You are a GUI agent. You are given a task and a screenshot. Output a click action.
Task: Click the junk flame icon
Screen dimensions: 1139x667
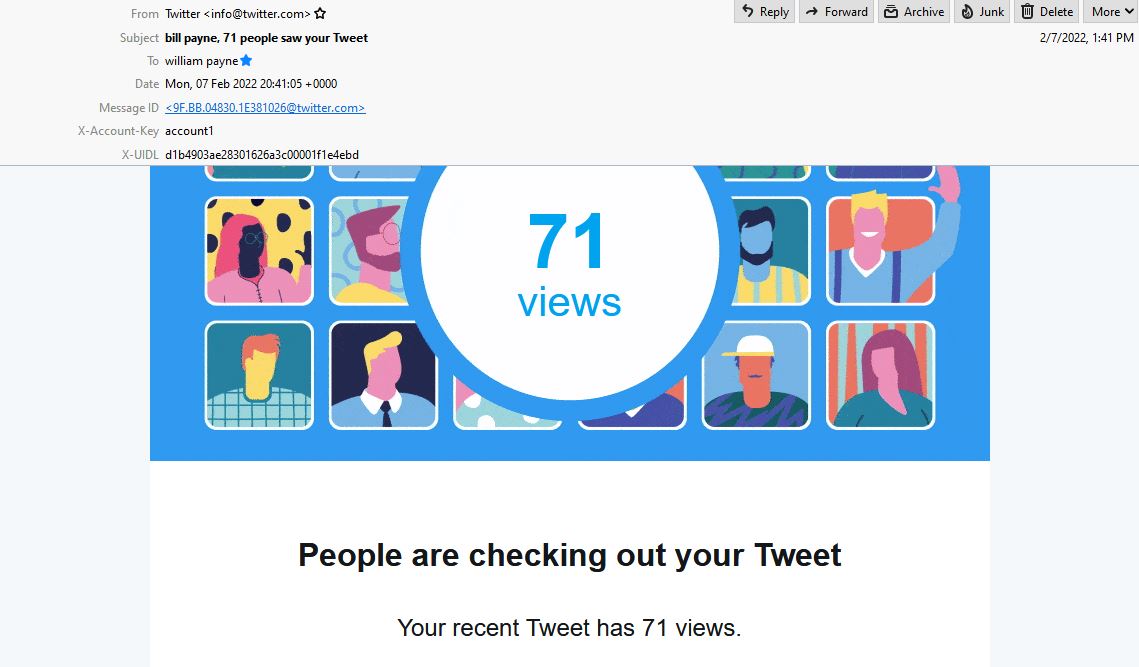[967, 12]
